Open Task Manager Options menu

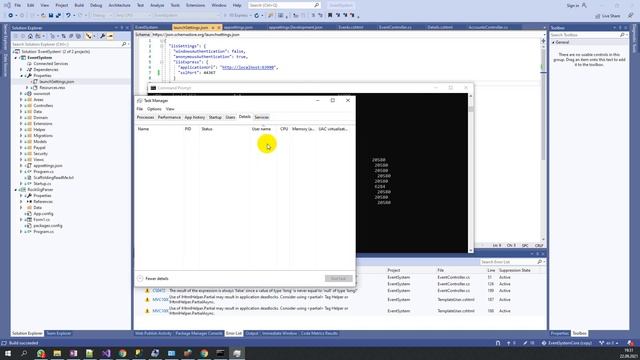(154, 109)
